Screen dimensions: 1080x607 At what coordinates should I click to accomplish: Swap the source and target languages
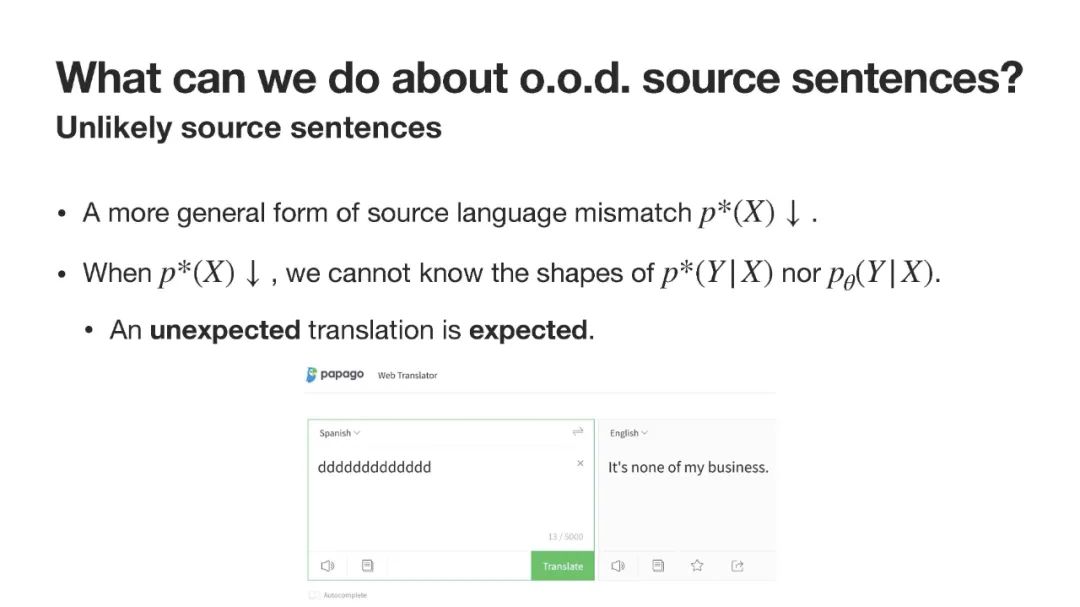577,432
